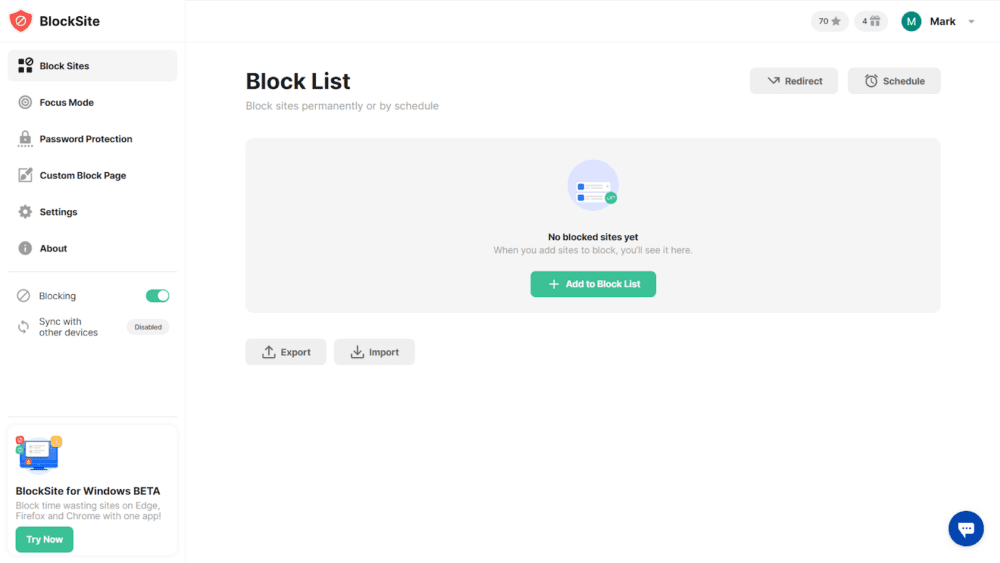Open the chat support bubble
Screen dimensions: 1000x563
pos(966,529)
